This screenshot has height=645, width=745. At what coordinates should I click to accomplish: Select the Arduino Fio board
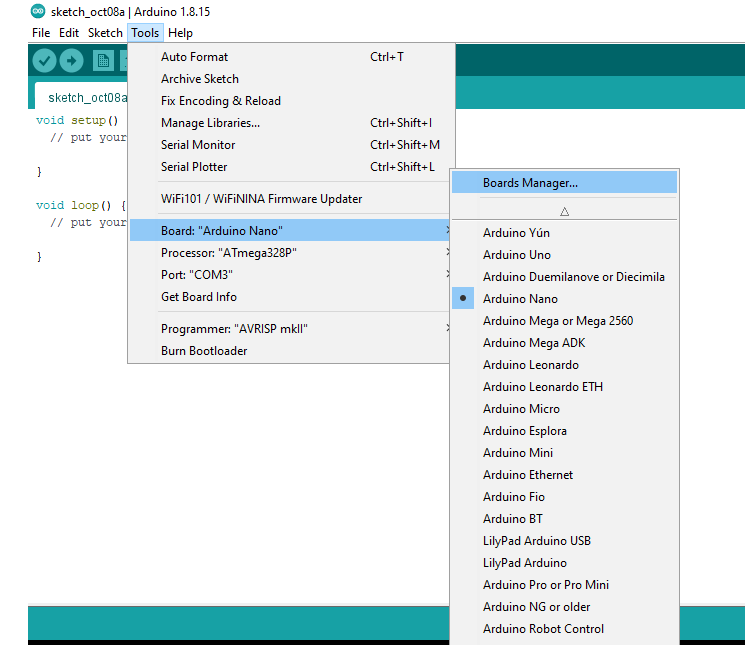click(564, 497)
